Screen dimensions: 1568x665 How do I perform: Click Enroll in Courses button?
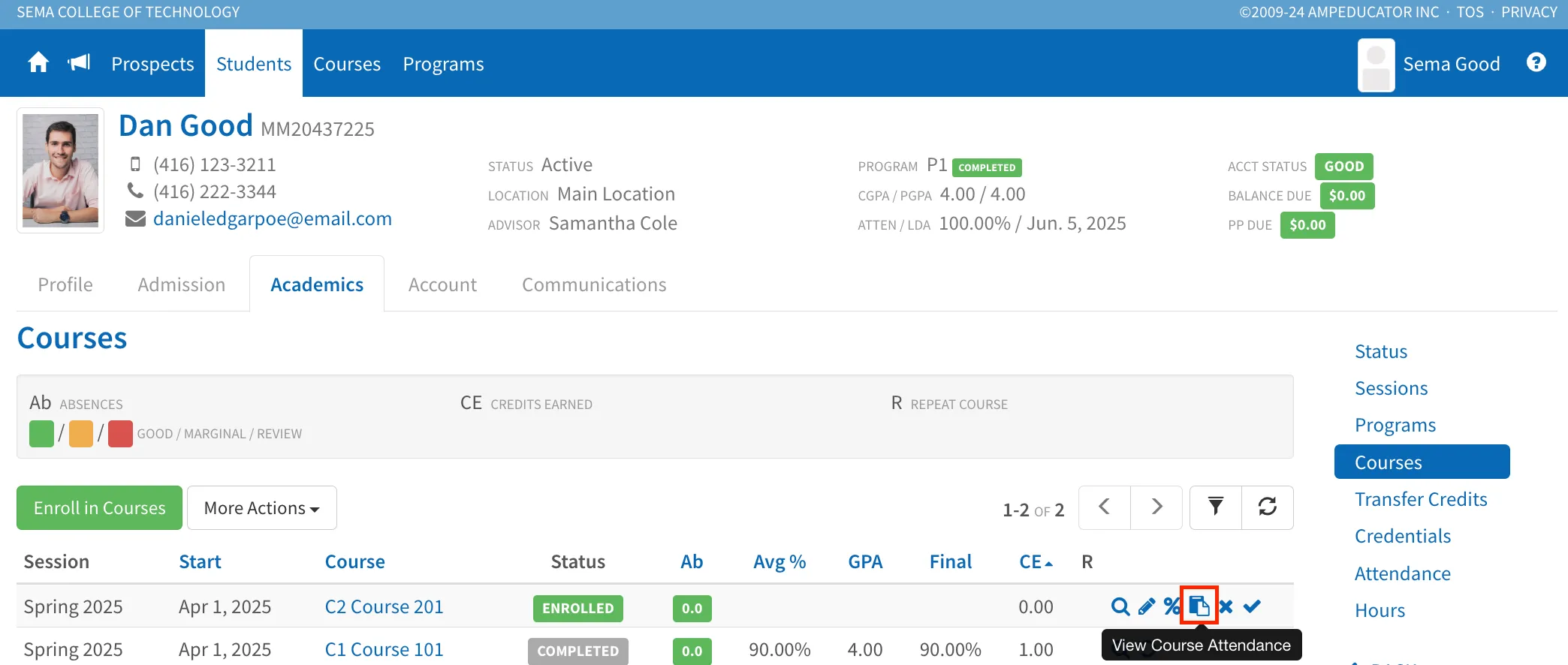99,508
